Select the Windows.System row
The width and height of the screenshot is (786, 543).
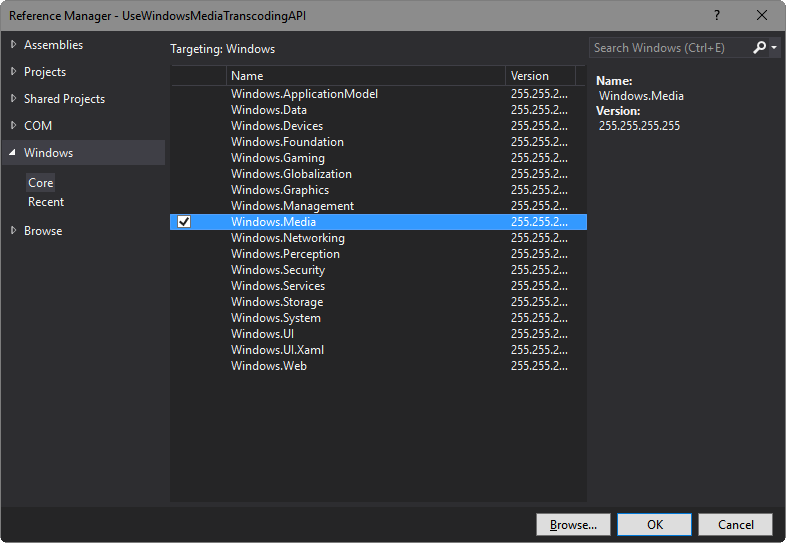click(378, 318)
